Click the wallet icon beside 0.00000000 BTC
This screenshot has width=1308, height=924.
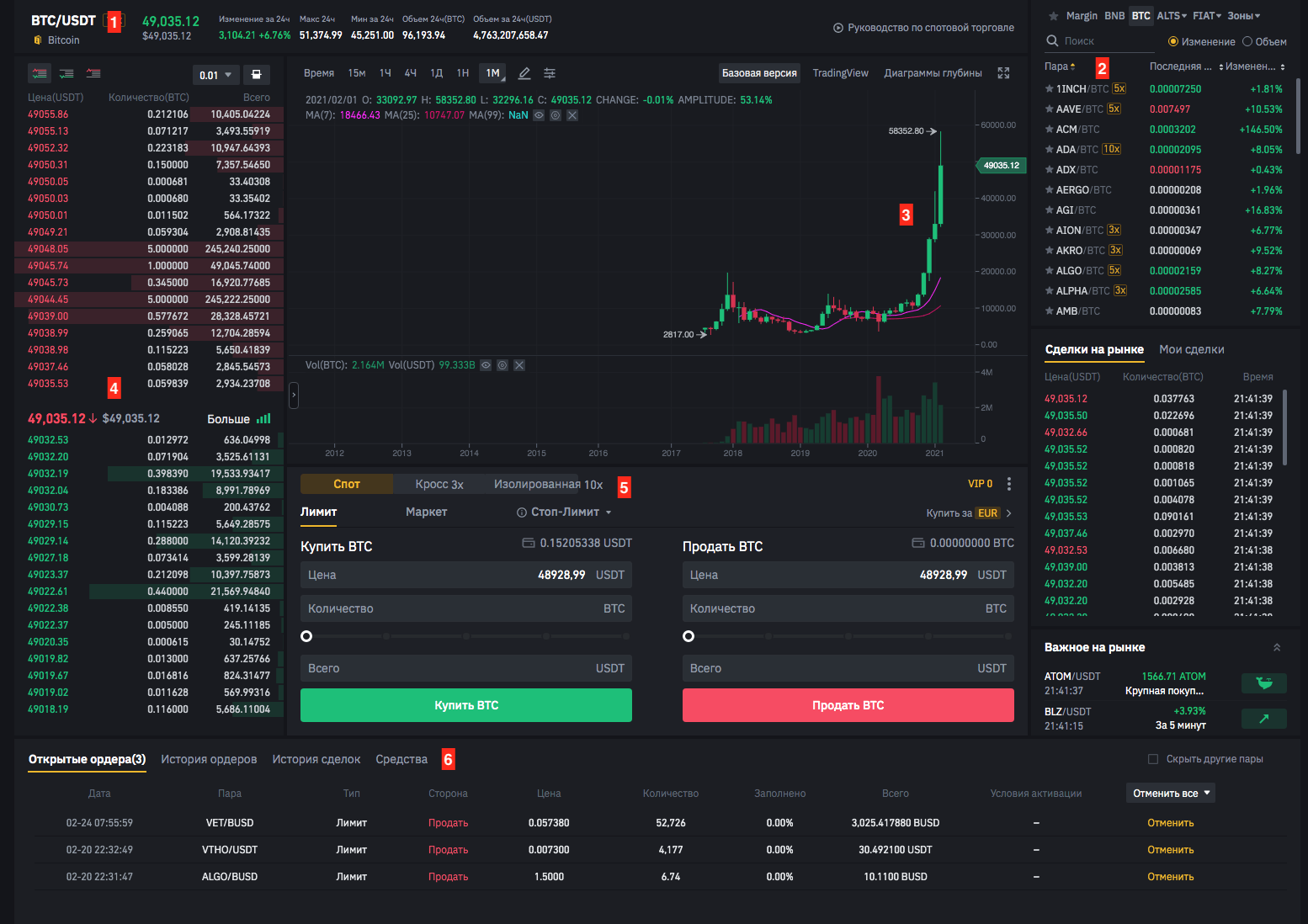click(x=918, y=543)
